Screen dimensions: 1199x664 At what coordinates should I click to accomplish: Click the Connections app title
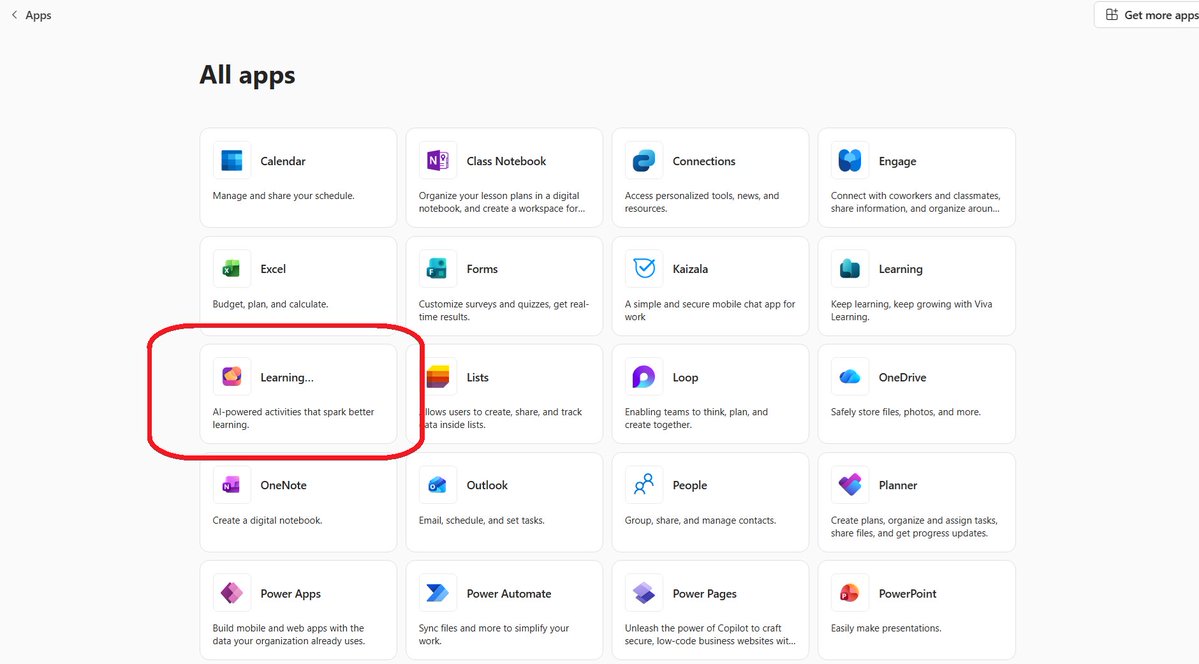[703, 161]
